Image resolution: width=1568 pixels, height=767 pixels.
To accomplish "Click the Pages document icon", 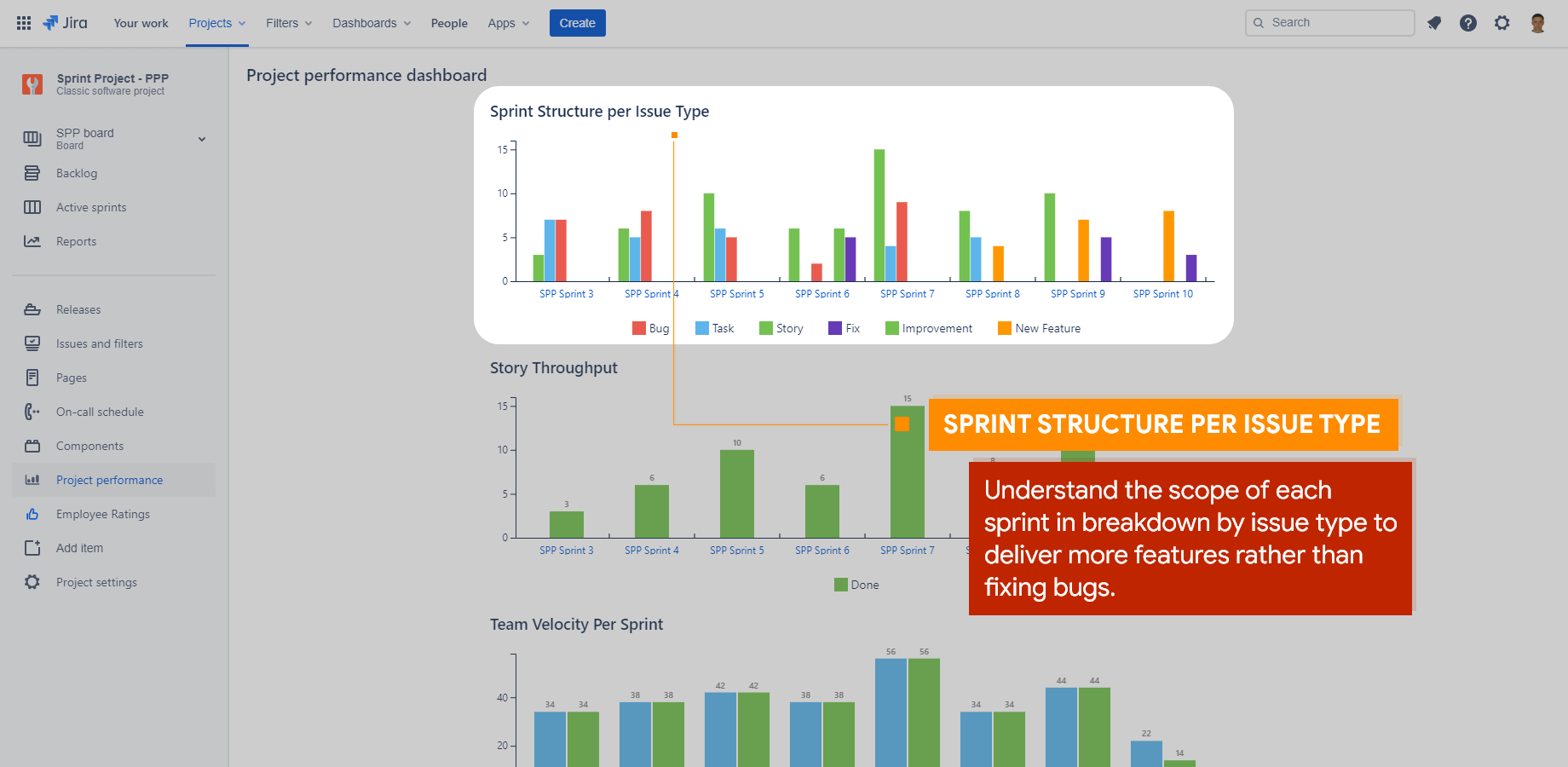I will pos(32,378).
